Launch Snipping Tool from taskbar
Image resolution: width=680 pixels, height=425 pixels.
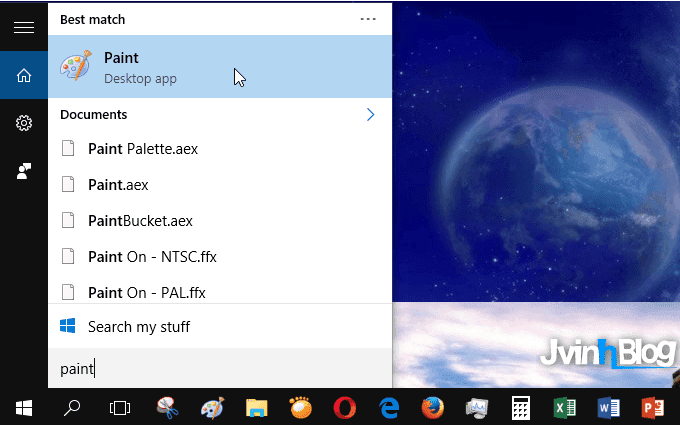pos(167,408)
